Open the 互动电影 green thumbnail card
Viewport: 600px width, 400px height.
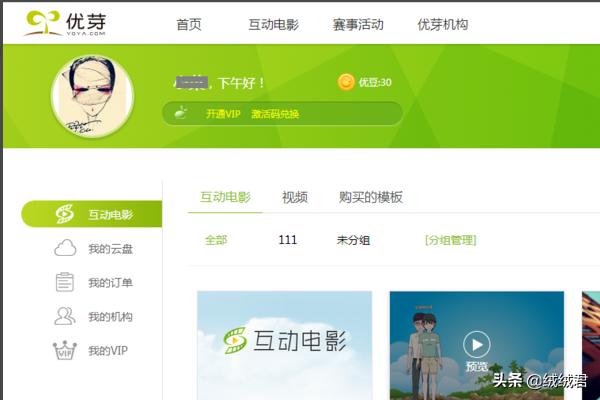(x=284, y=344)
